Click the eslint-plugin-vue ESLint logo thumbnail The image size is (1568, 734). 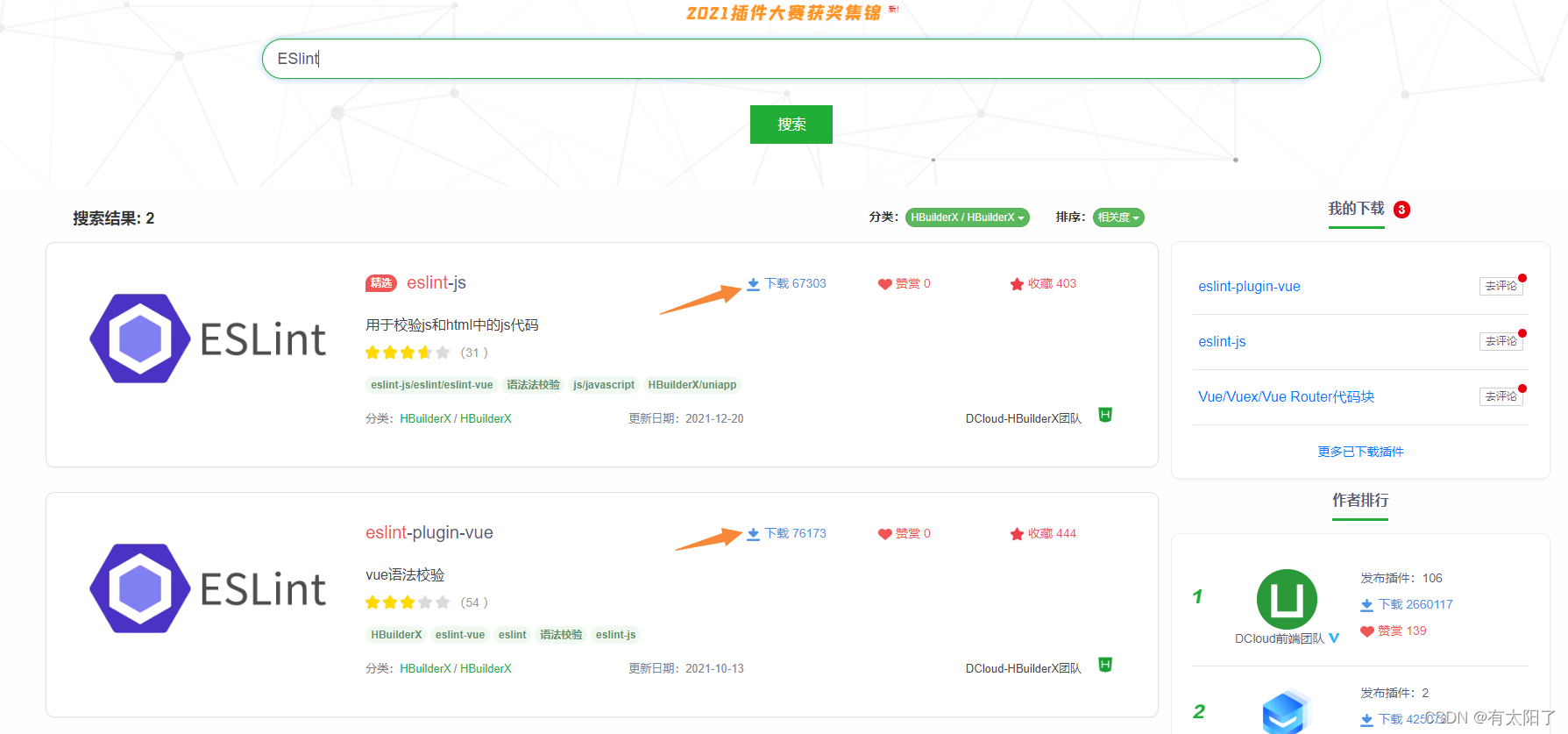(208, 588)
